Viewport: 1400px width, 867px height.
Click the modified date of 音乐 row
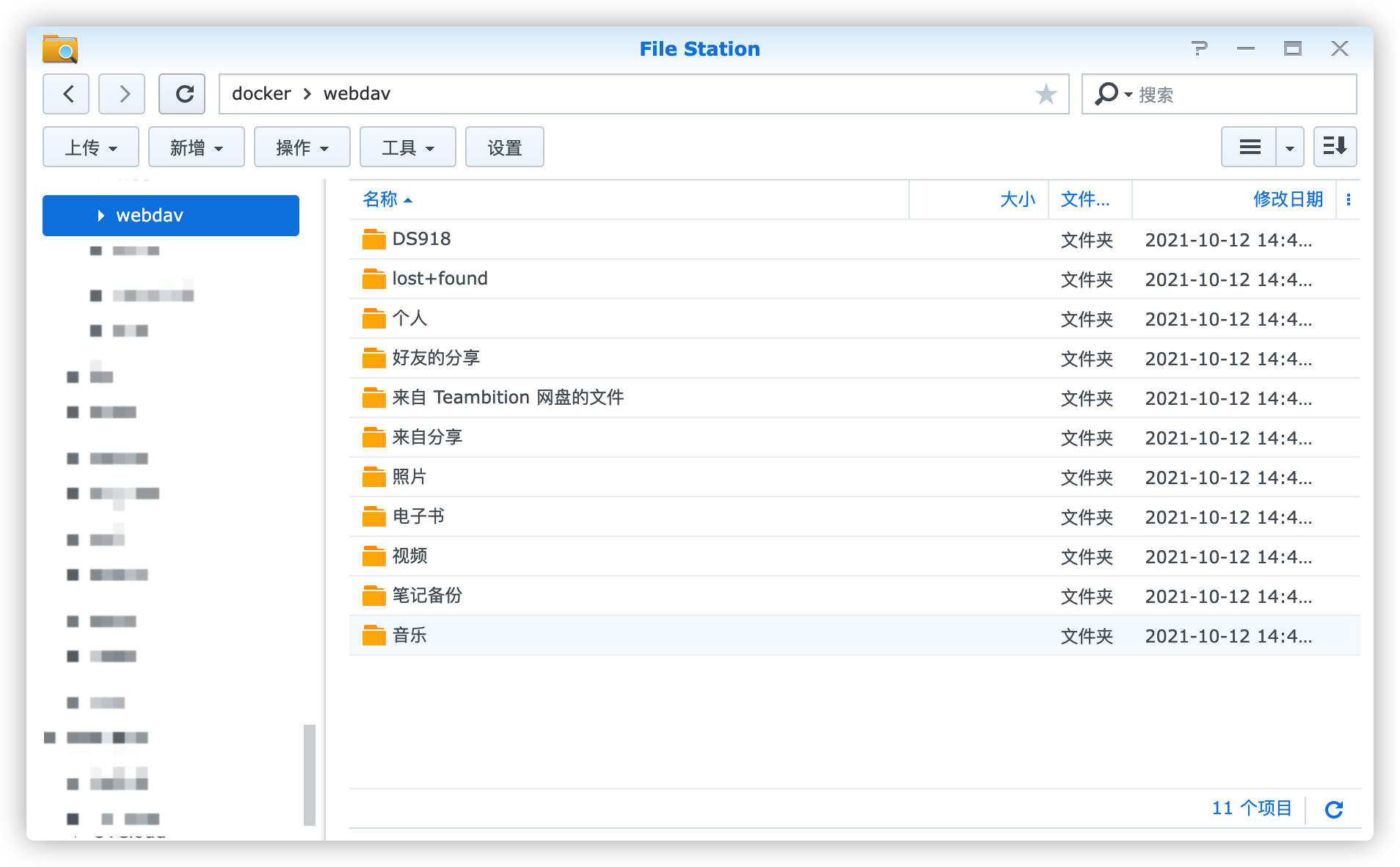[1228, 636]
